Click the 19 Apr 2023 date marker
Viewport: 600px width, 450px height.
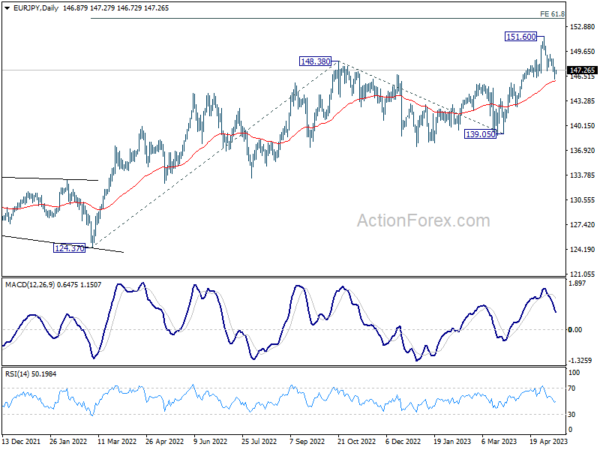(x=549, y=441)
